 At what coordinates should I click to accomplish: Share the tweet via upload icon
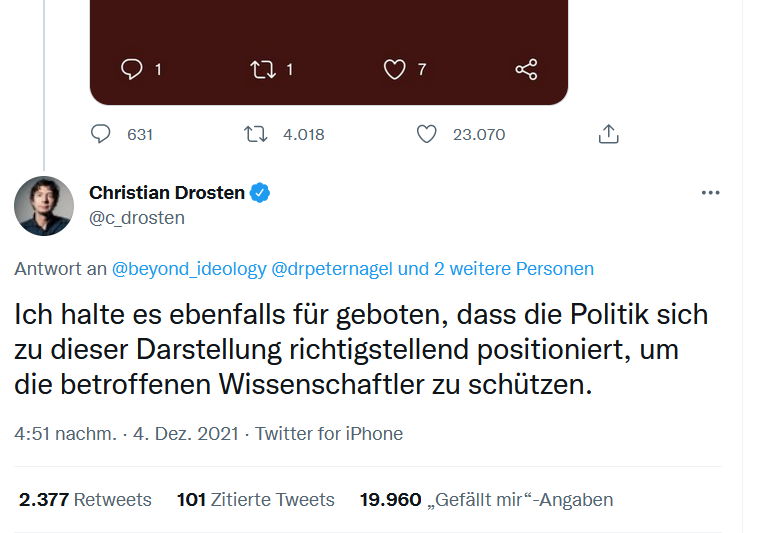[609, 134]
